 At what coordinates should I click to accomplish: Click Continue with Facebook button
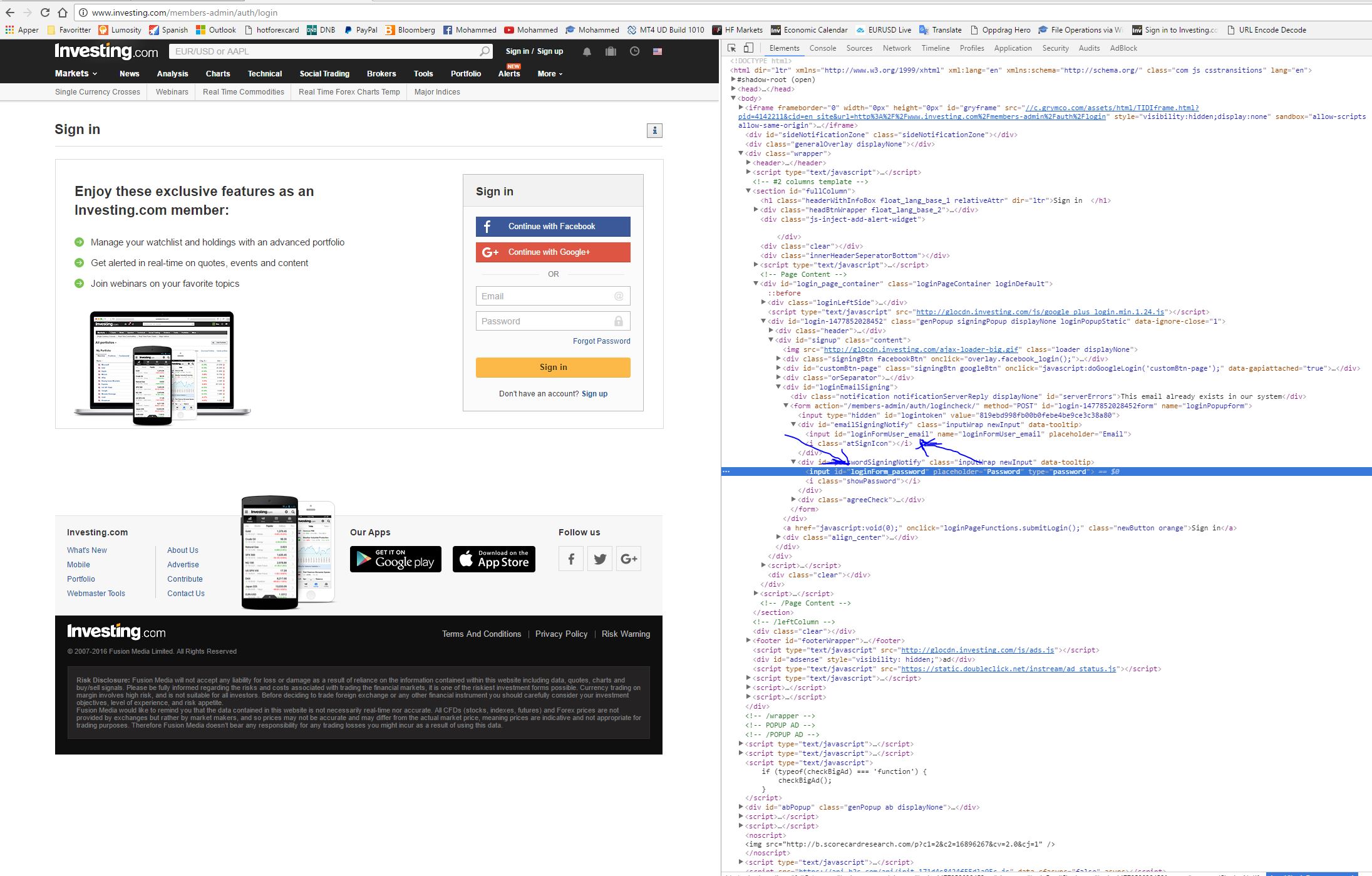tap(552, 227)
